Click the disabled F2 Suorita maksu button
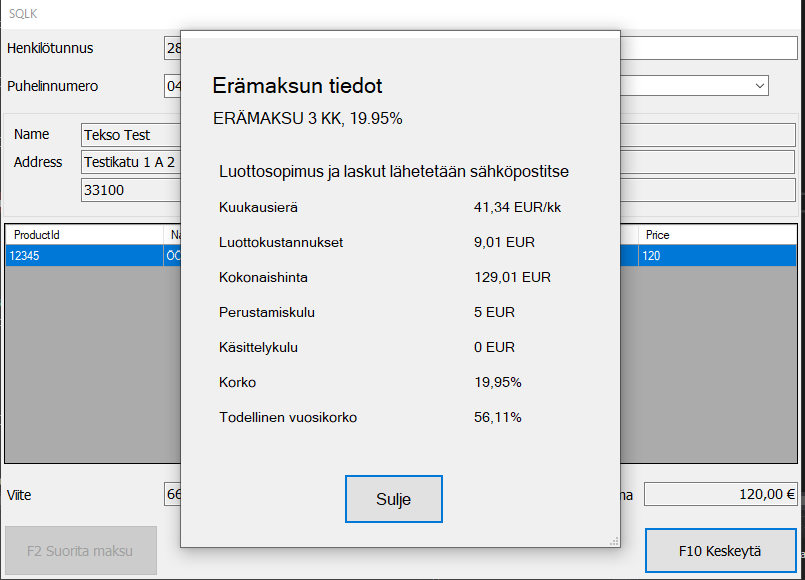Screen dimensions: 805x580 point(80,551)
